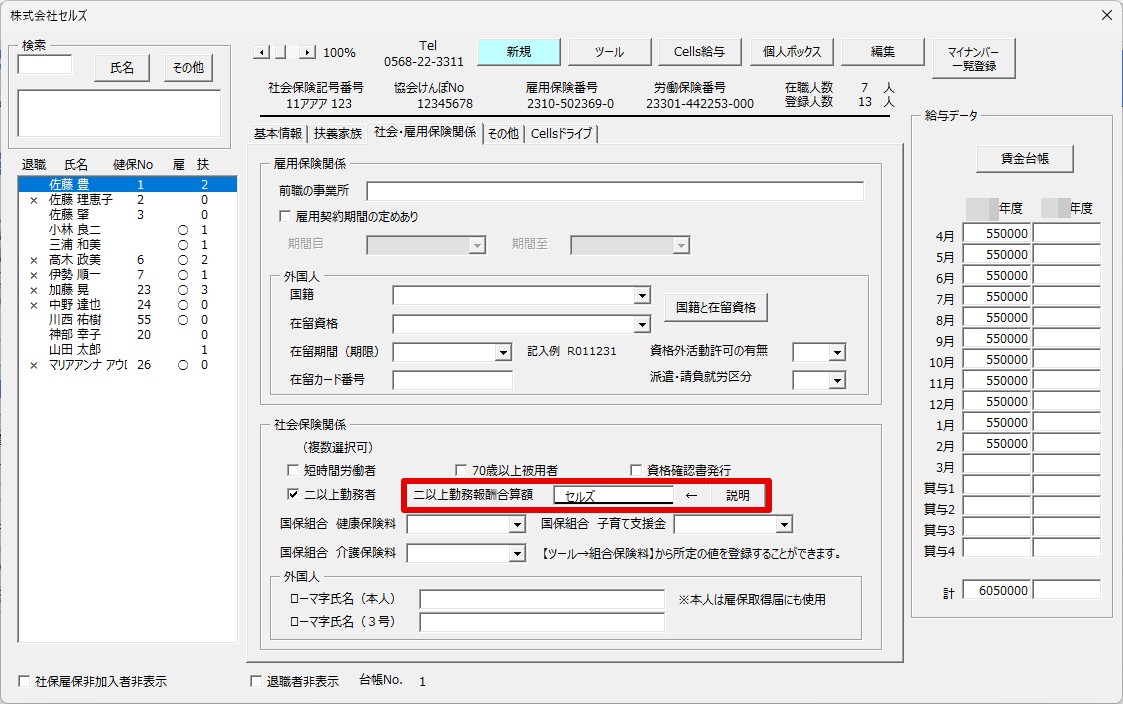1123x704 pixels.
Task: Open disabled 期間自 dropdown
Action: (477, 246)
